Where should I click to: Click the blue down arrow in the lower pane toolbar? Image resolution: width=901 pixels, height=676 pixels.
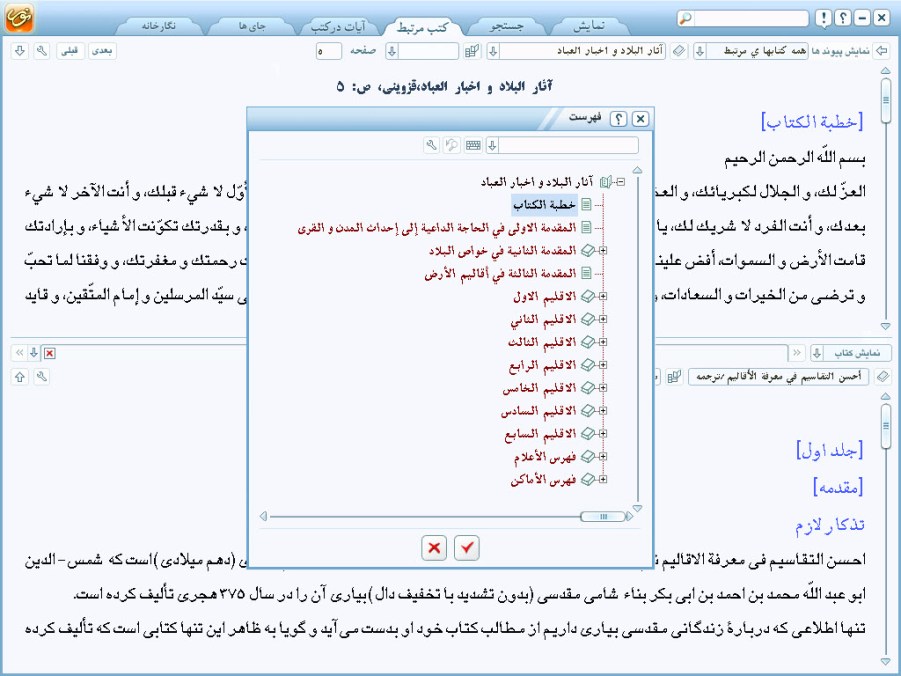pos(34,353)
